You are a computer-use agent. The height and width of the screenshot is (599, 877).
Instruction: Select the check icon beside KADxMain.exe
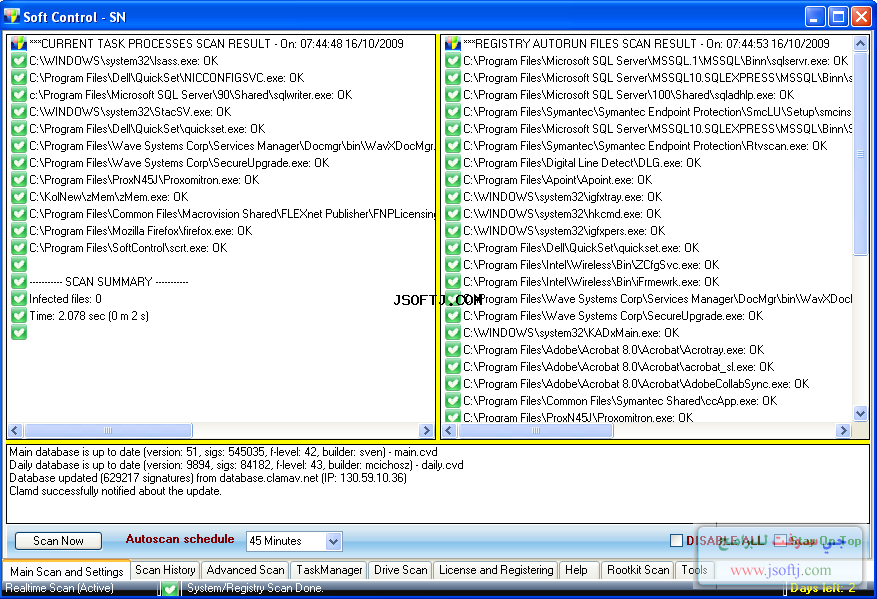[x=452, y=333]
